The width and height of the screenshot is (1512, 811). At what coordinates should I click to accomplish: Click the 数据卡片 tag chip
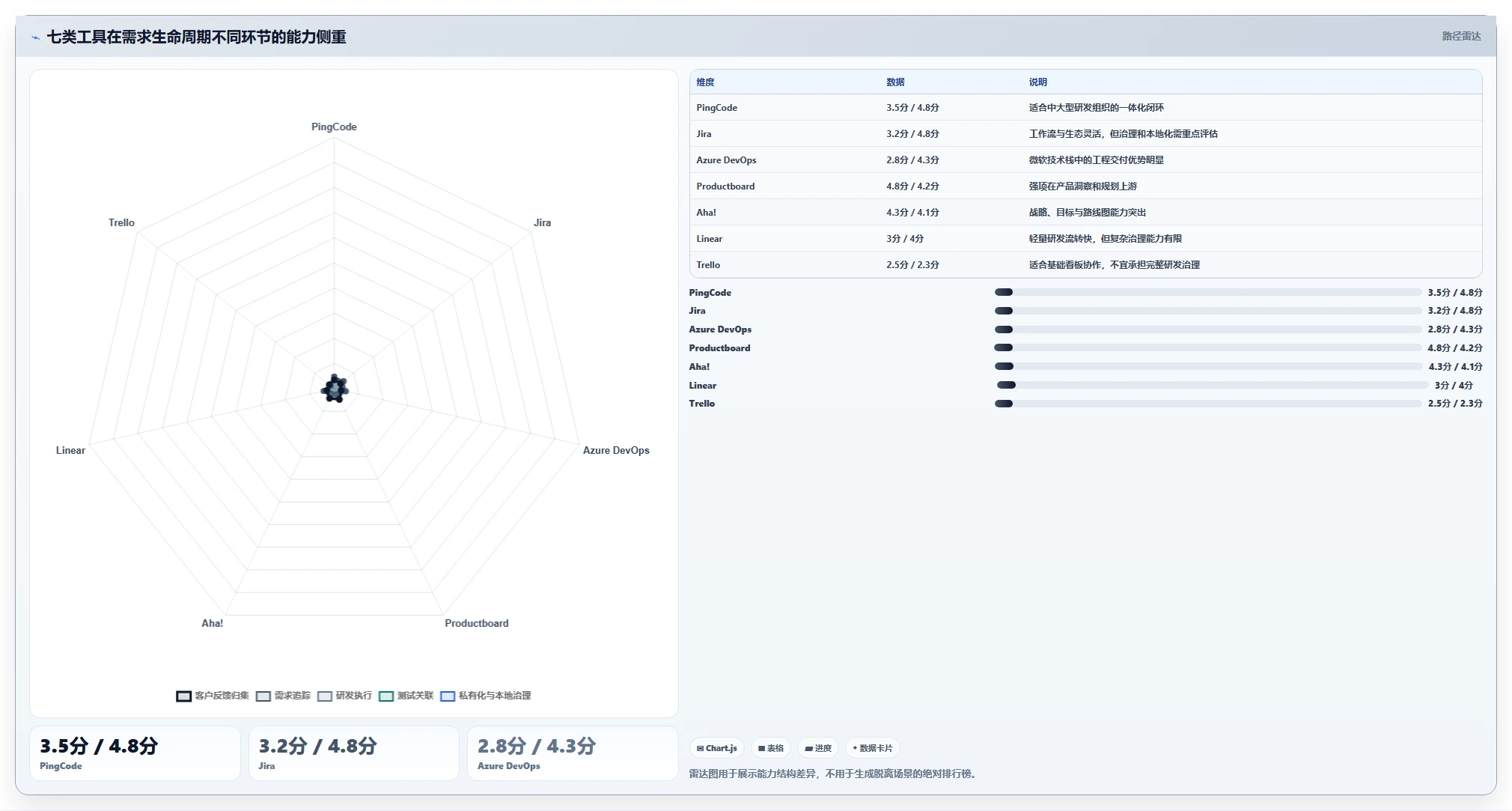coord(873,748)
